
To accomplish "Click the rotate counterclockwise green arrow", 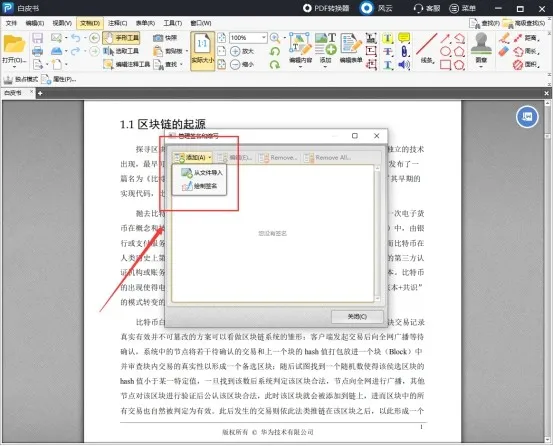I will pyautogui.click(x=275, y=51).
